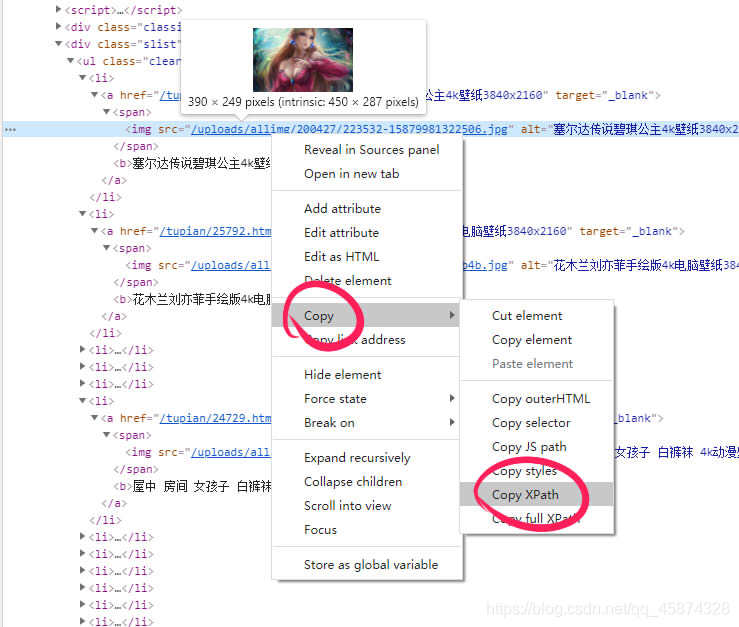The image size is (739, 627).
Task: Choose Add attribute from context menu
Action: click(343, 208)
